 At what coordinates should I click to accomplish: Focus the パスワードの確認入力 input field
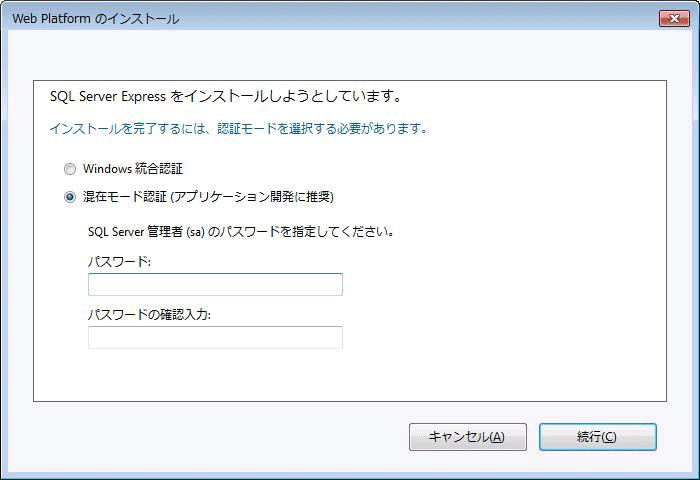[x=215, y=338]
